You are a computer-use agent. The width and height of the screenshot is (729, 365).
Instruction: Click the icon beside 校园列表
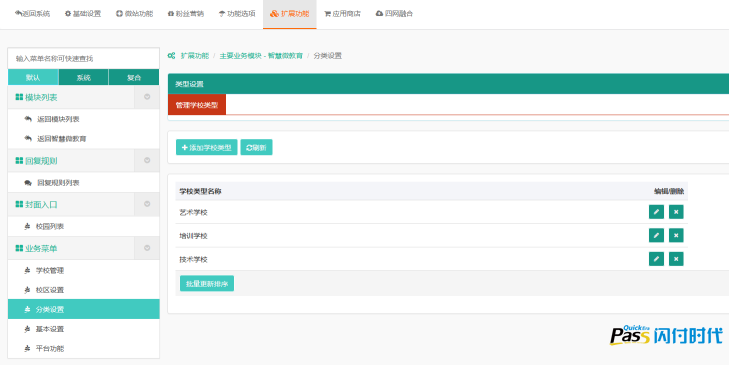pyautogui.click(x=27, y=226)
